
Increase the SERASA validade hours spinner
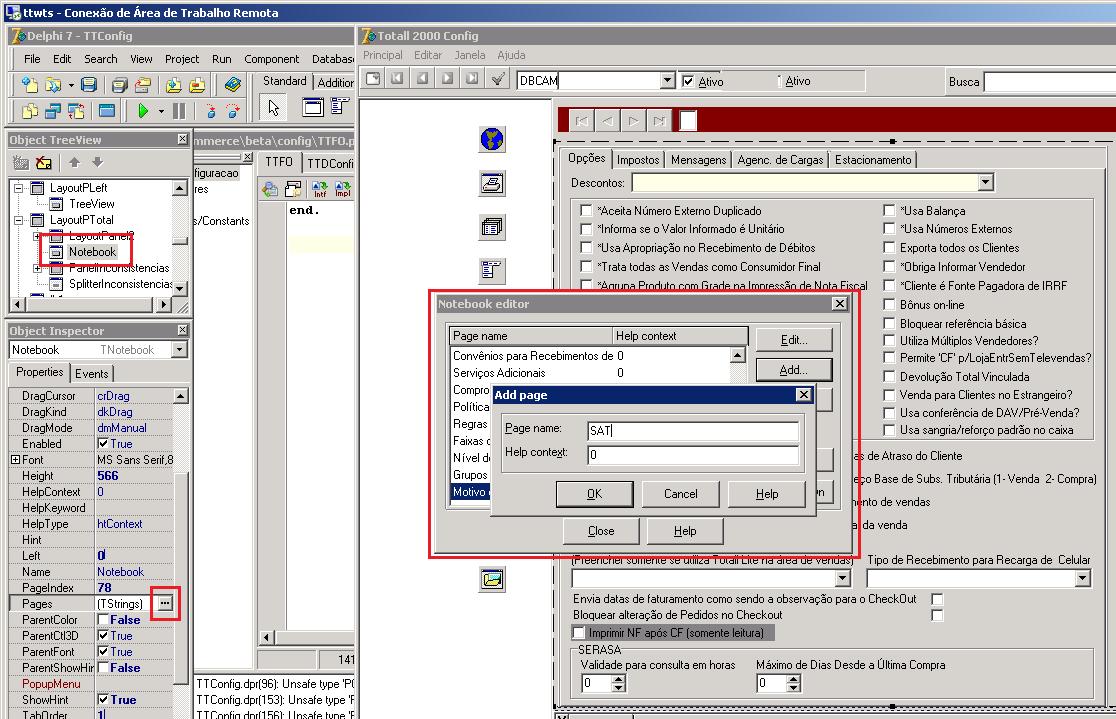tap(618, 679)
